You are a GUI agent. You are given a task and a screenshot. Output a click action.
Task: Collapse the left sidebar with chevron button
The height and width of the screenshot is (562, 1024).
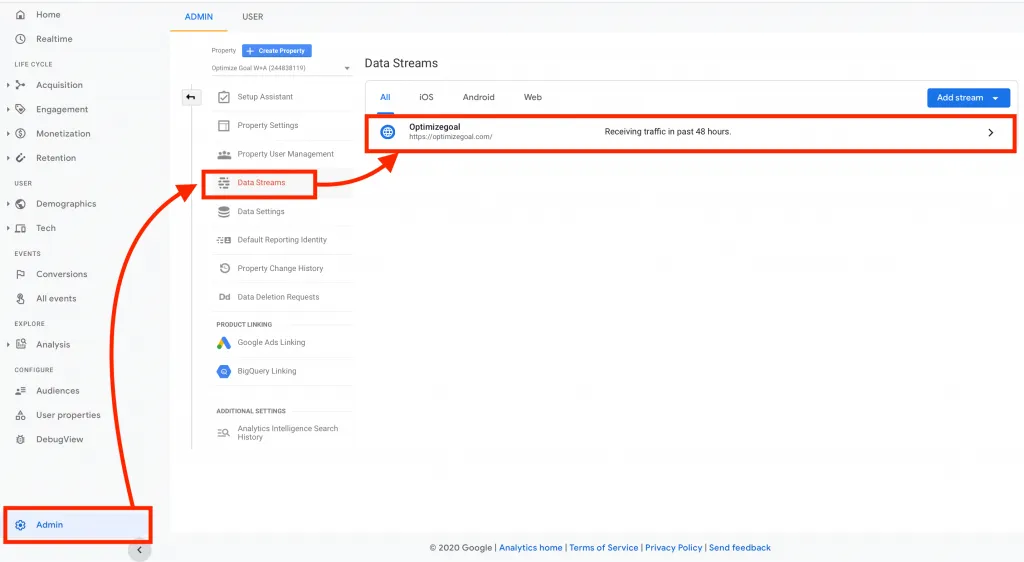(139, 550)
